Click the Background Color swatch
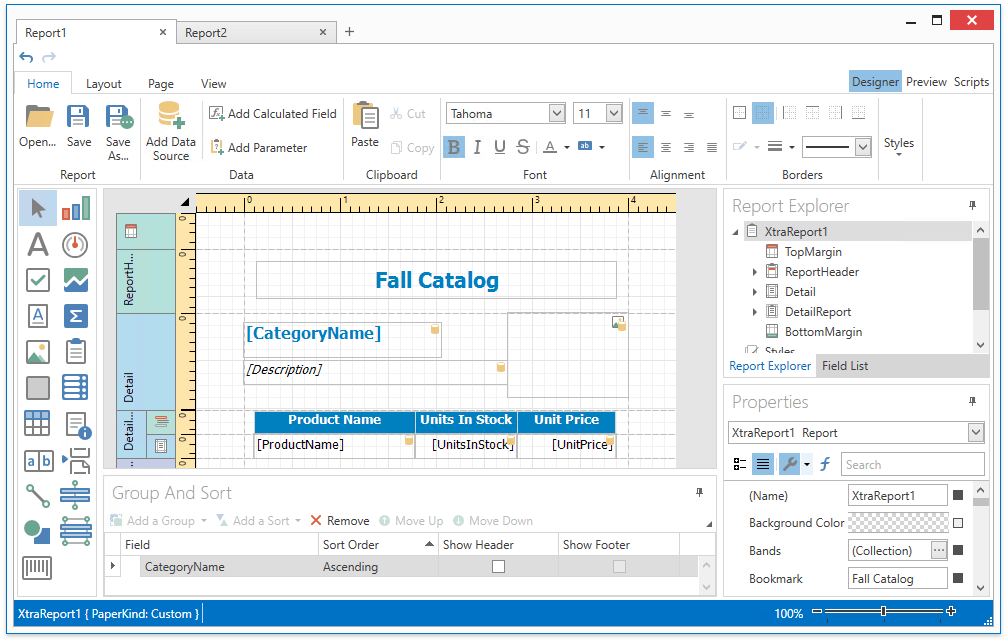 point(898,523)
